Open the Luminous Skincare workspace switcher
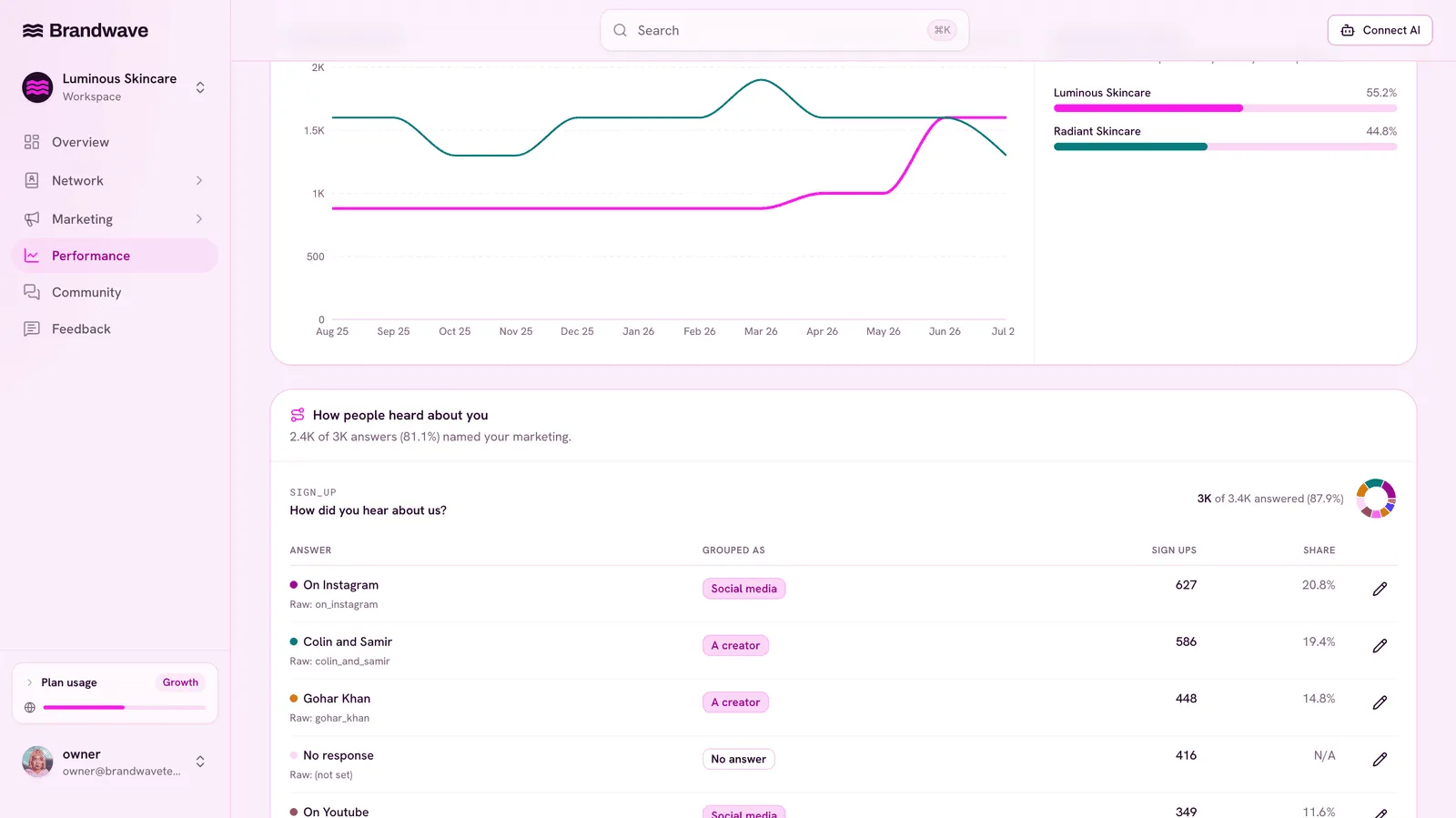This screenshot has width=1456, height=818. (115, 87)
